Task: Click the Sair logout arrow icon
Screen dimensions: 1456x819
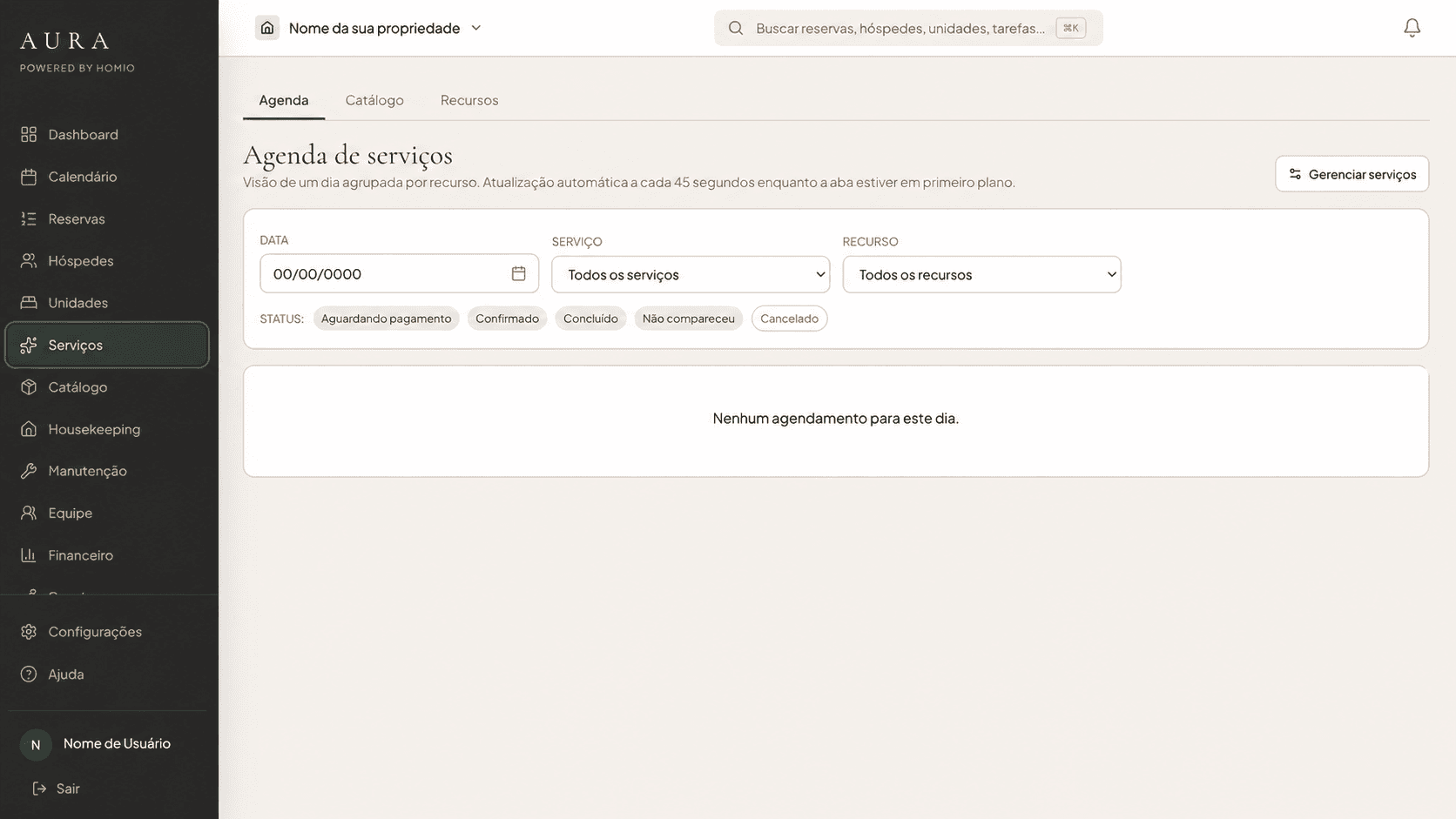Action: 39,789
